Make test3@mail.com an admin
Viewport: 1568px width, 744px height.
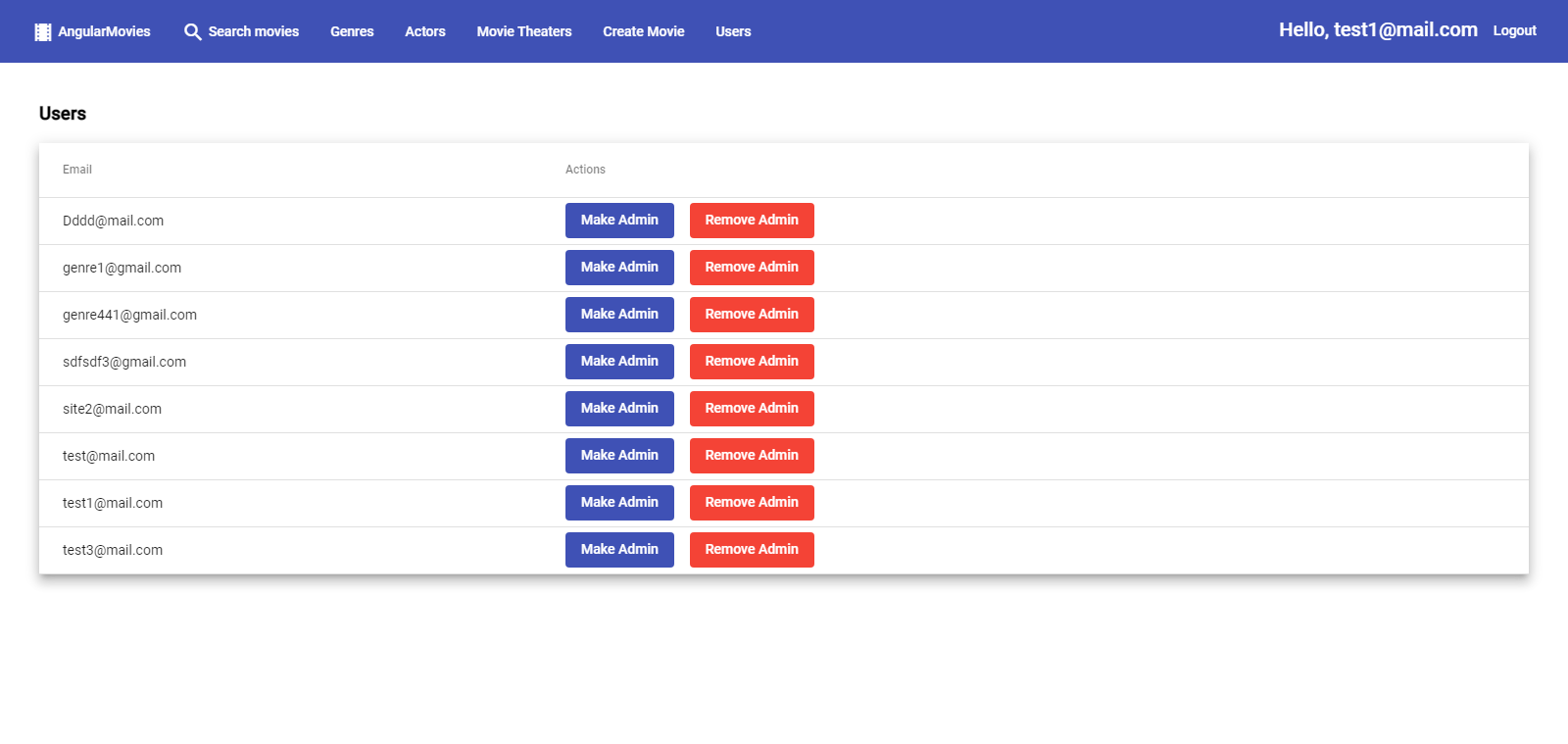pos(619,550)
